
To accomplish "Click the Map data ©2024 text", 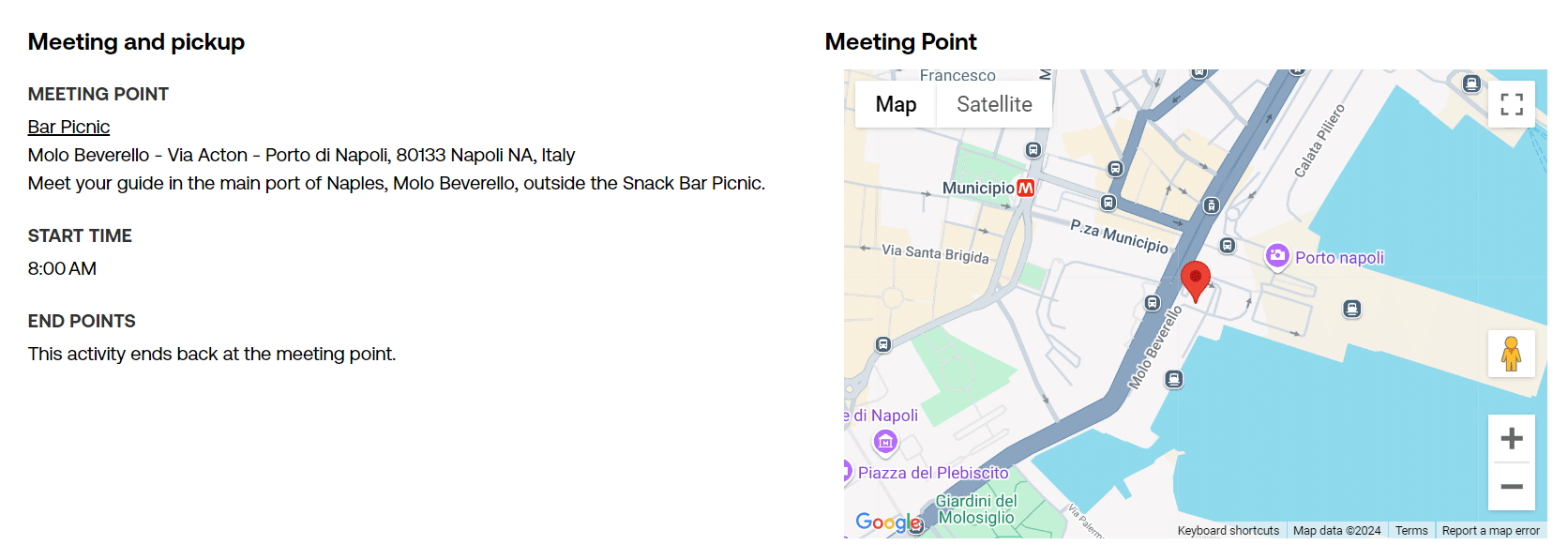I will click(x=1336, y=531).
